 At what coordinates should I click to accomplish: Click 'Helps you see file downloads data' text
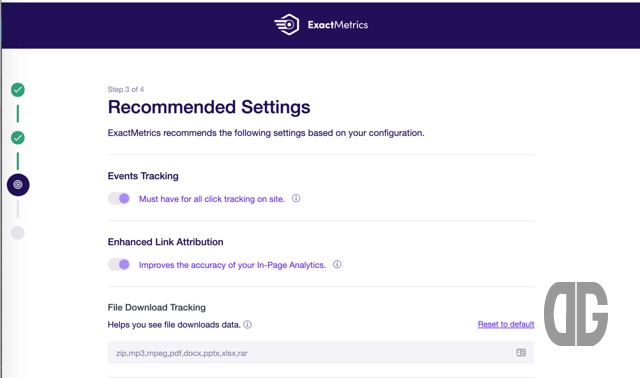click(174, 325)
